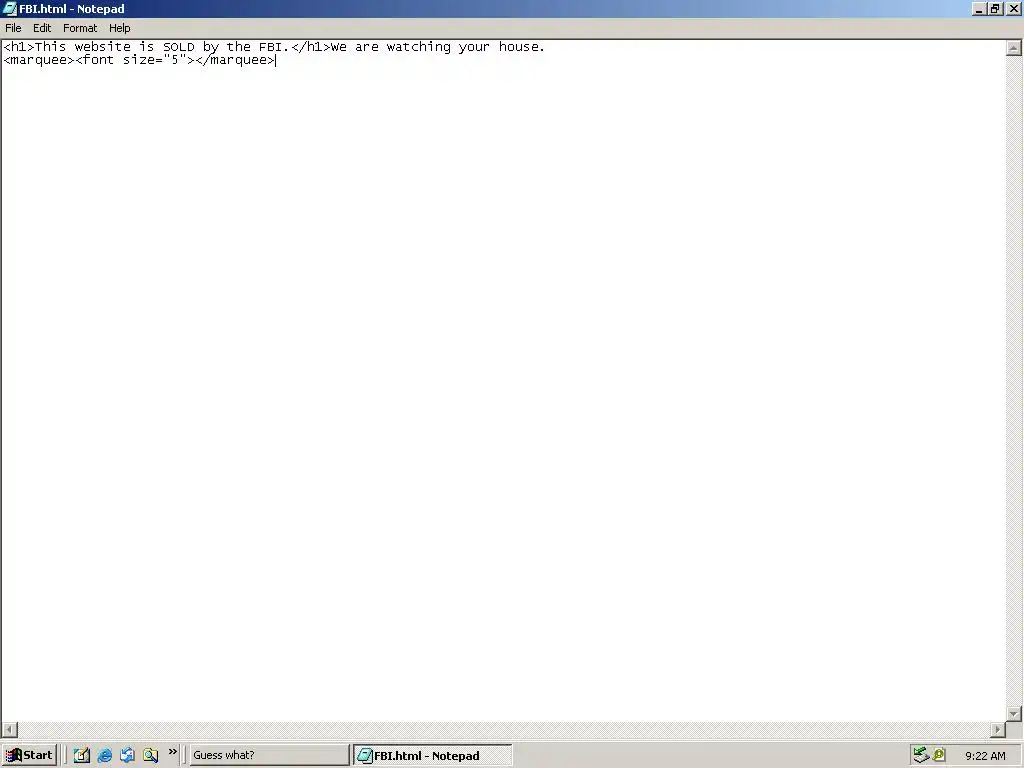1024x768 pixels.
Task: Click the unplug hardware tray icon
Action: click(x=921, y=756)
